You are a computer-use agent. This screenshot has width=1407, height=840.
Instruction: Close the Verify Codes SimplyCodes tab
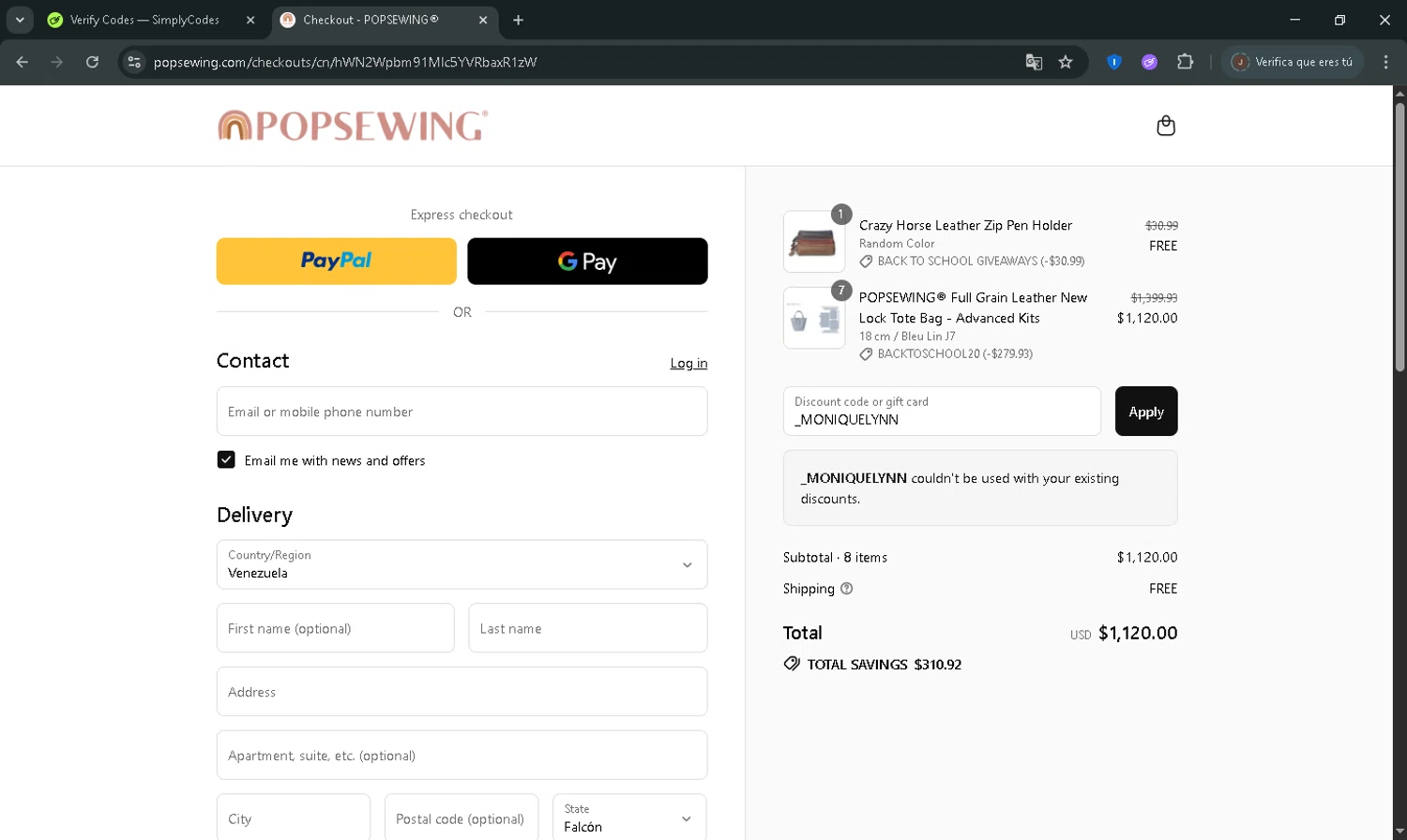[x=250, y=20]
